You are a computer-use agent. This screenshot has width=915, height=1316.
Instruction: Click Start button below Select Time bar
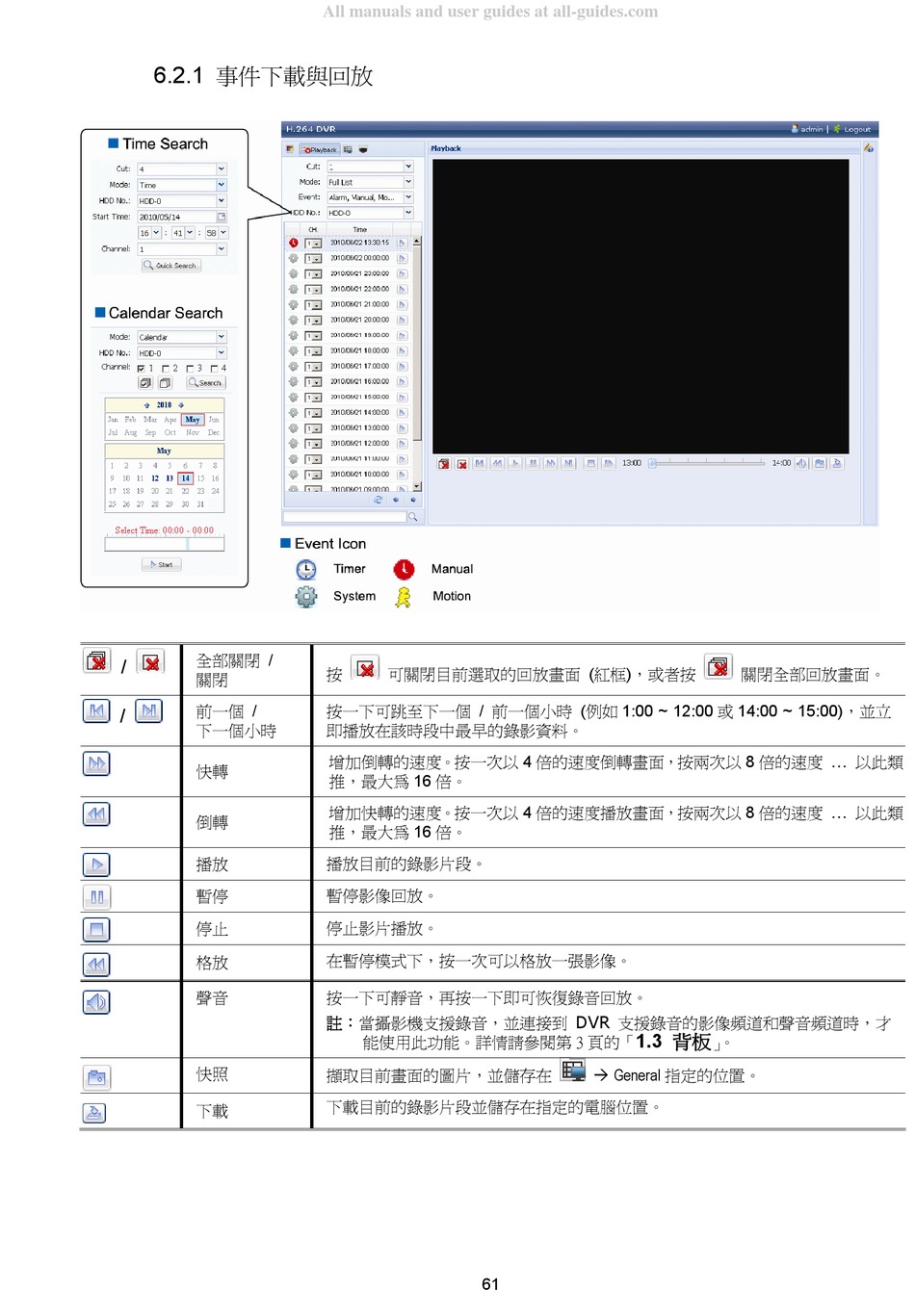tap(162, 565)
